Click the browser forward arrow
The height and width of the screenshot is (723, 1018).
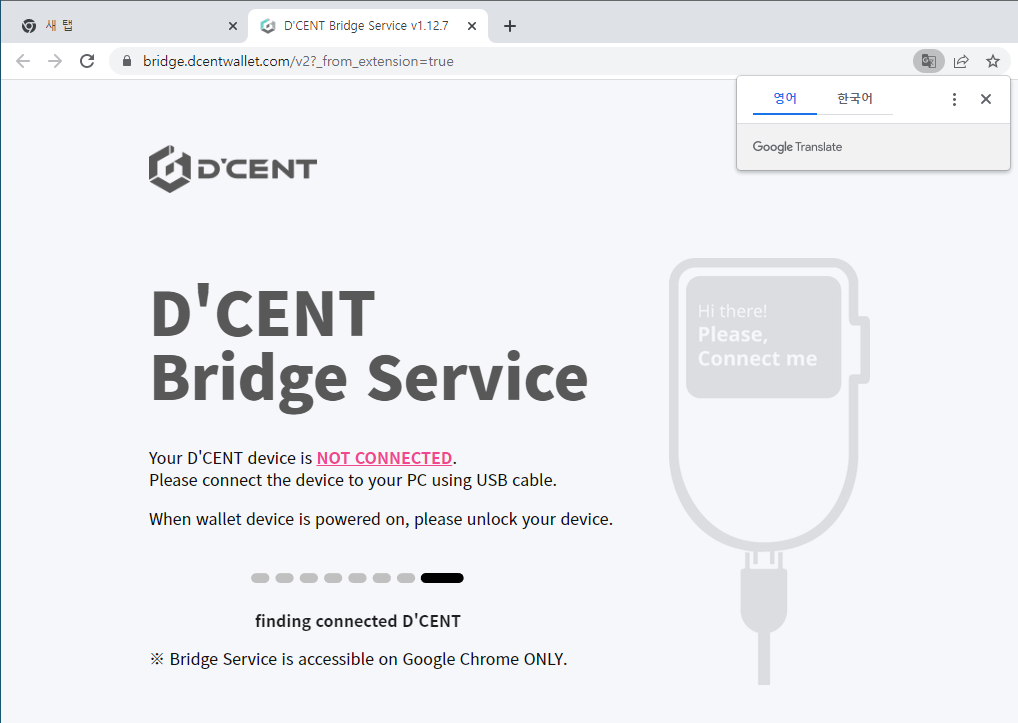[55, 61]
